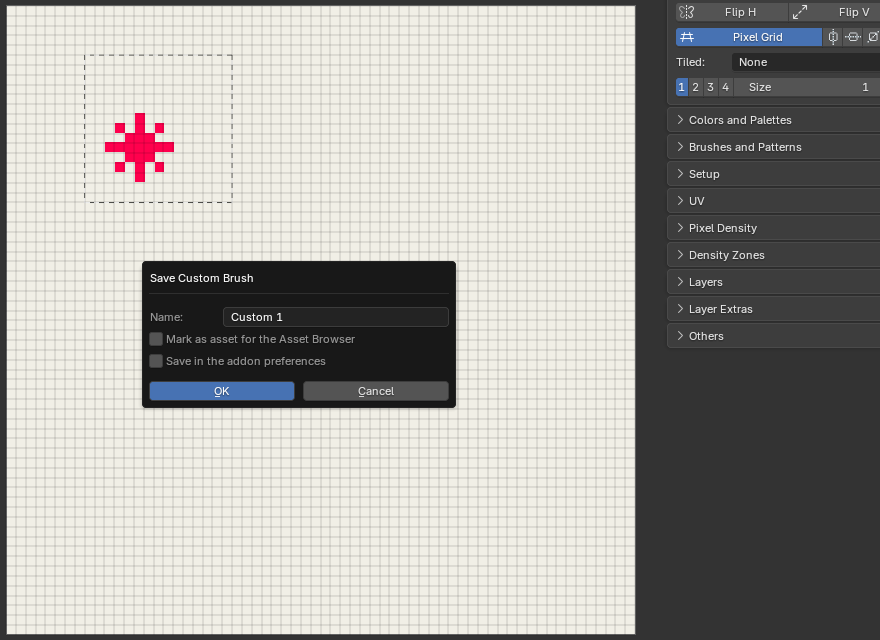Viewport: 880px width, 640px height.
Task: Select brush size preset 3
Action: tap(711, 87)
